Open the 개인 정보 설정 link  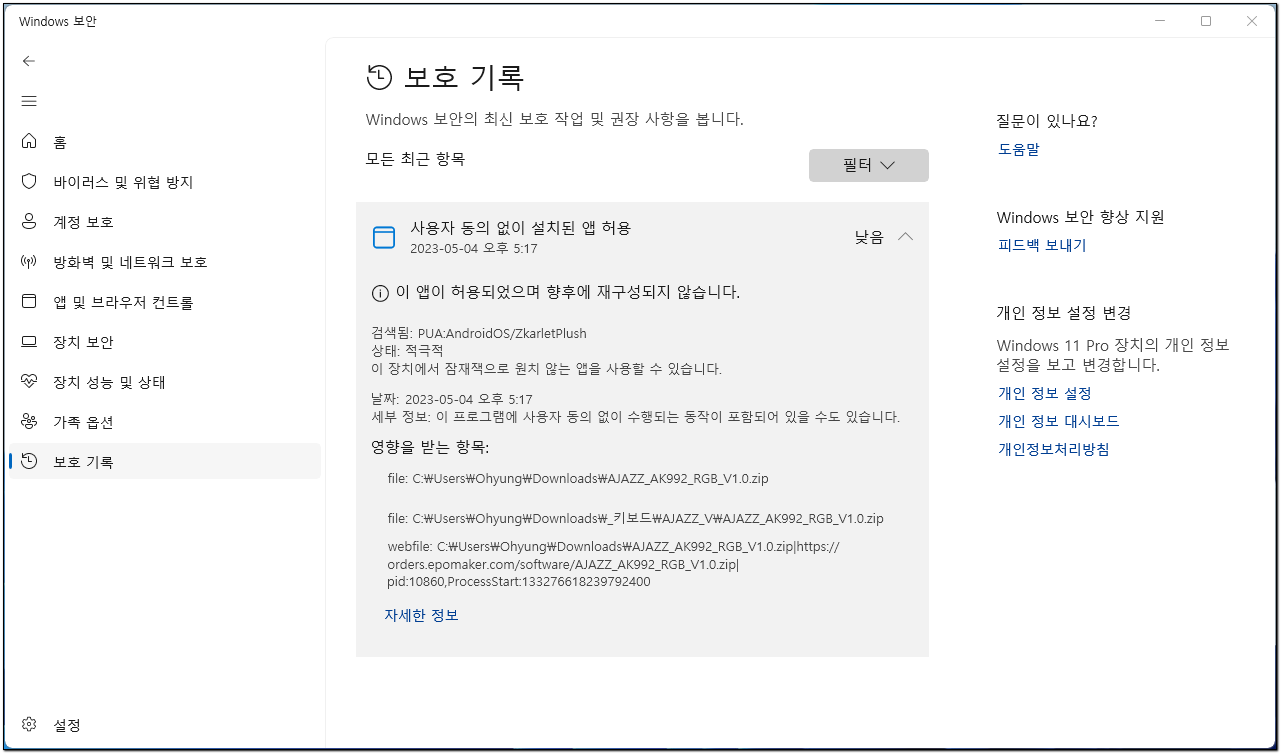1044,393
